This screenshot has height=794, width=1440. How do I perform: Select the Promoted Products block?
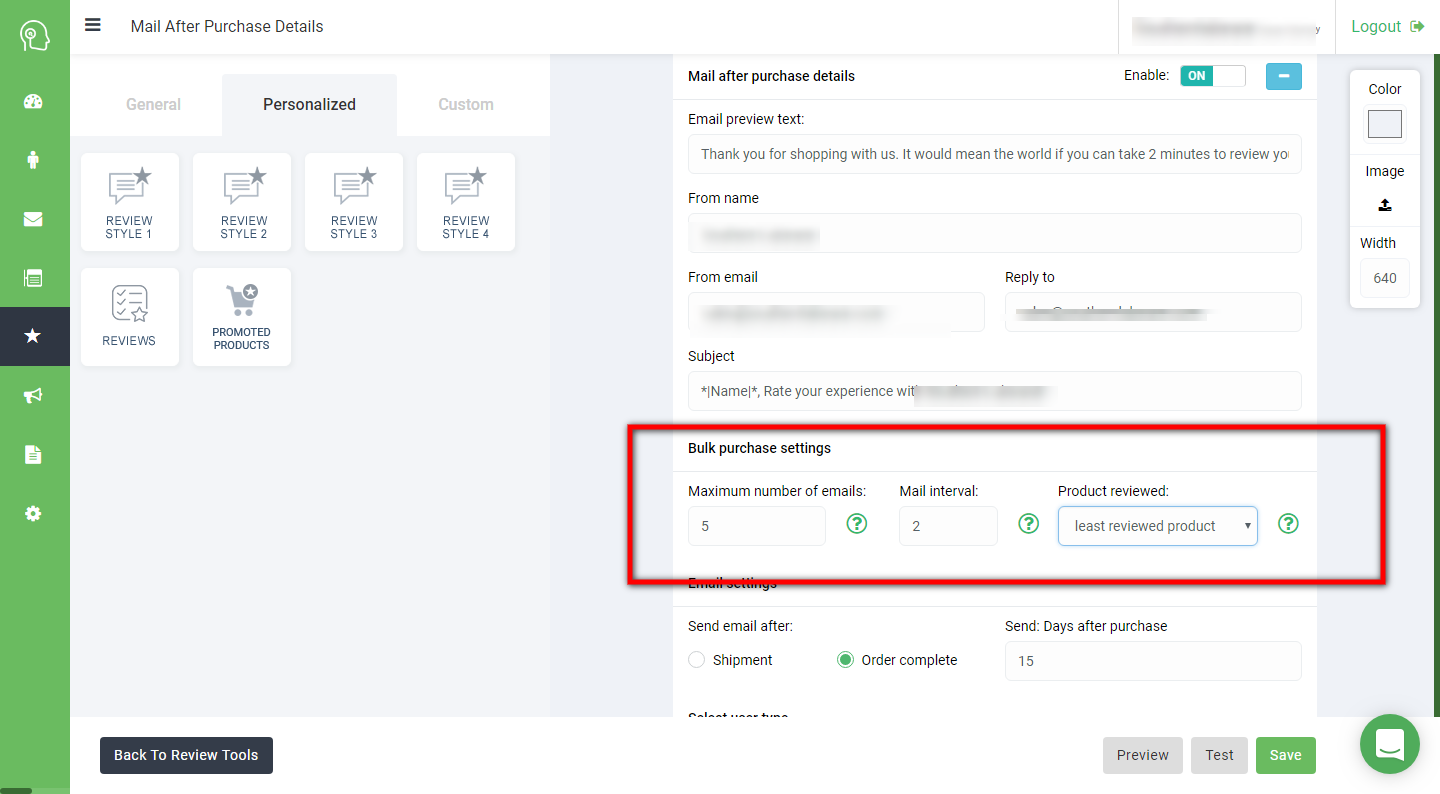(x=242, y=317)
